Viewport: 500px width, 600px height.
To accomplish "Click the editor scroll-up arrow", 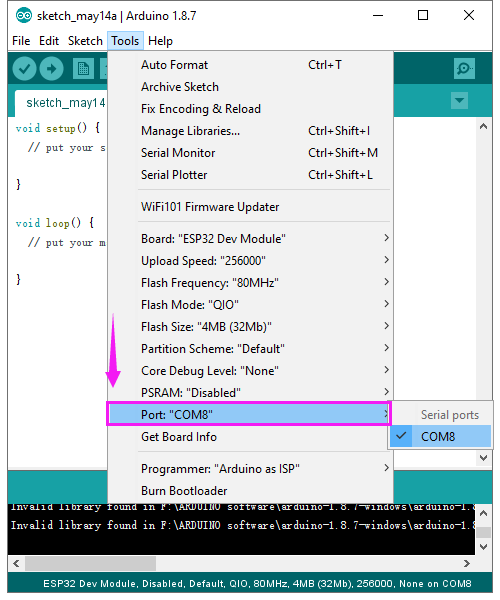I will (x=483, y=126).
